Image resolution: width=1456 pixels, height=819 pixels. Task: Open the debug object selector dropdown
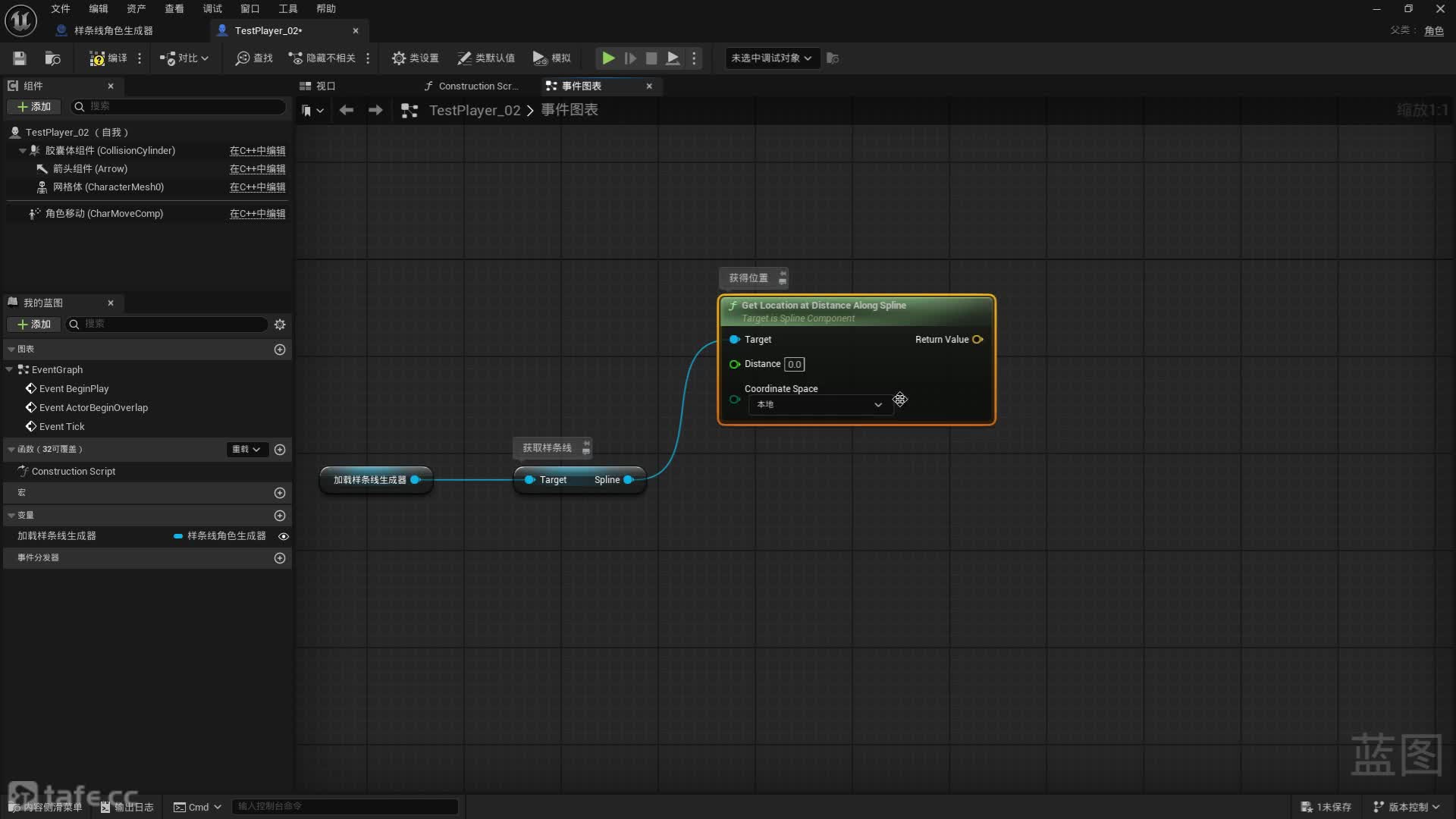[x=771, y=58]
